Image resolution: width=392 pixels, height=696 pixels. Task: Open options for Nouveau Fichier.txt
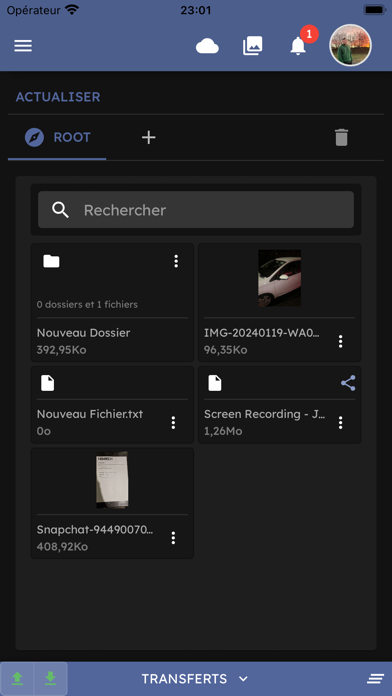tap(174, 423)
